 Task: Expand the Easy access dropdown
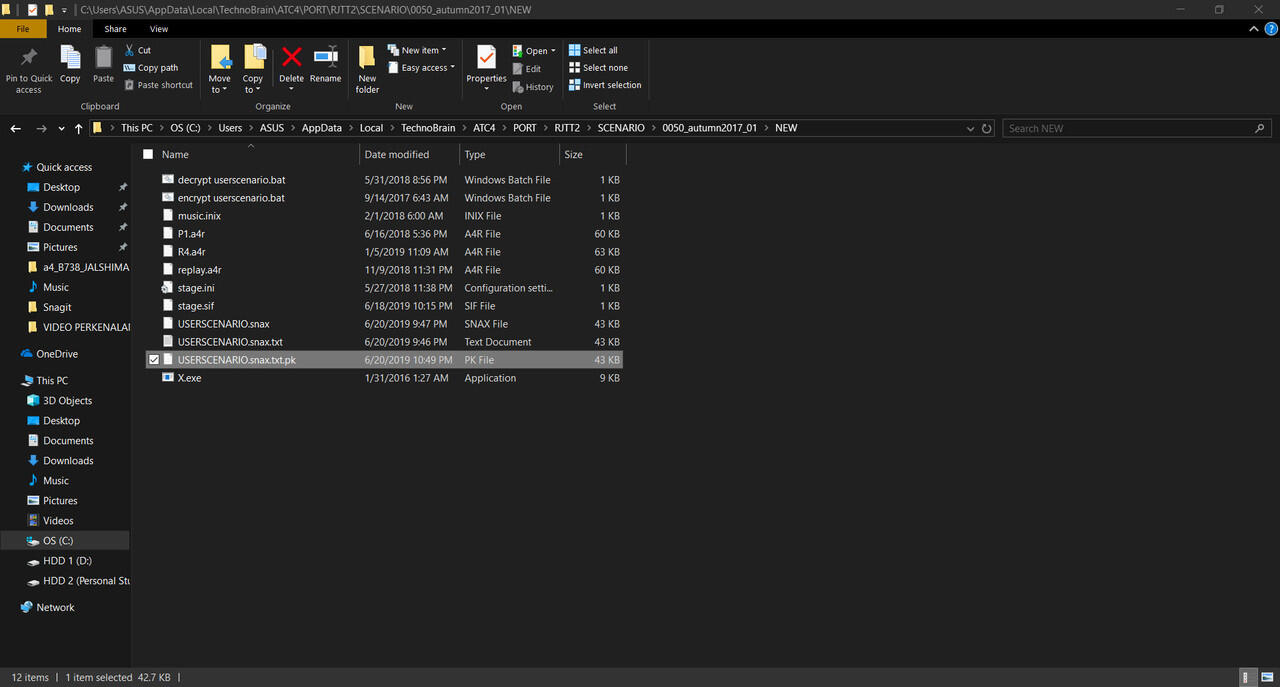tap(420, 67)
